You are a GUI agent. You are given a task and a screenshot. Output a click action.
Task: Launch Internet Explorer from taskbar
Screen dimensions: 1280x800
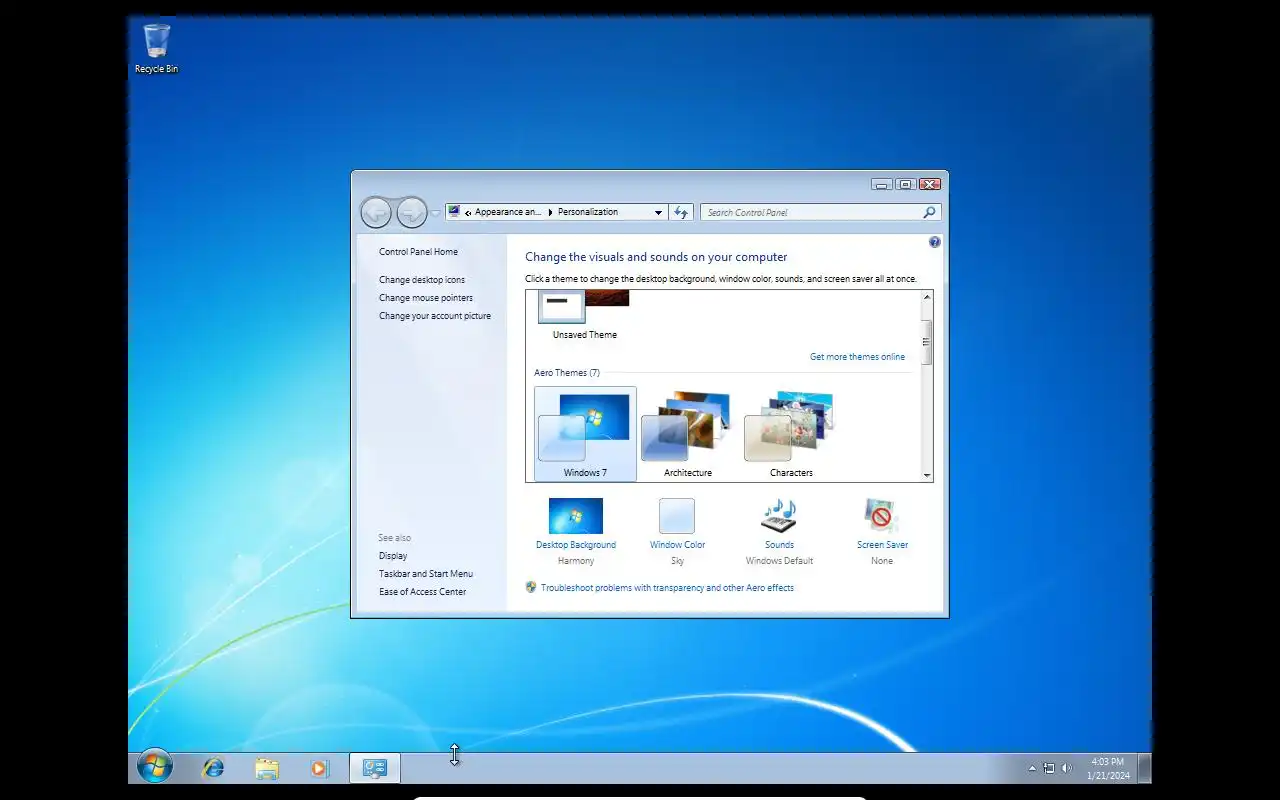coord(213,768)
